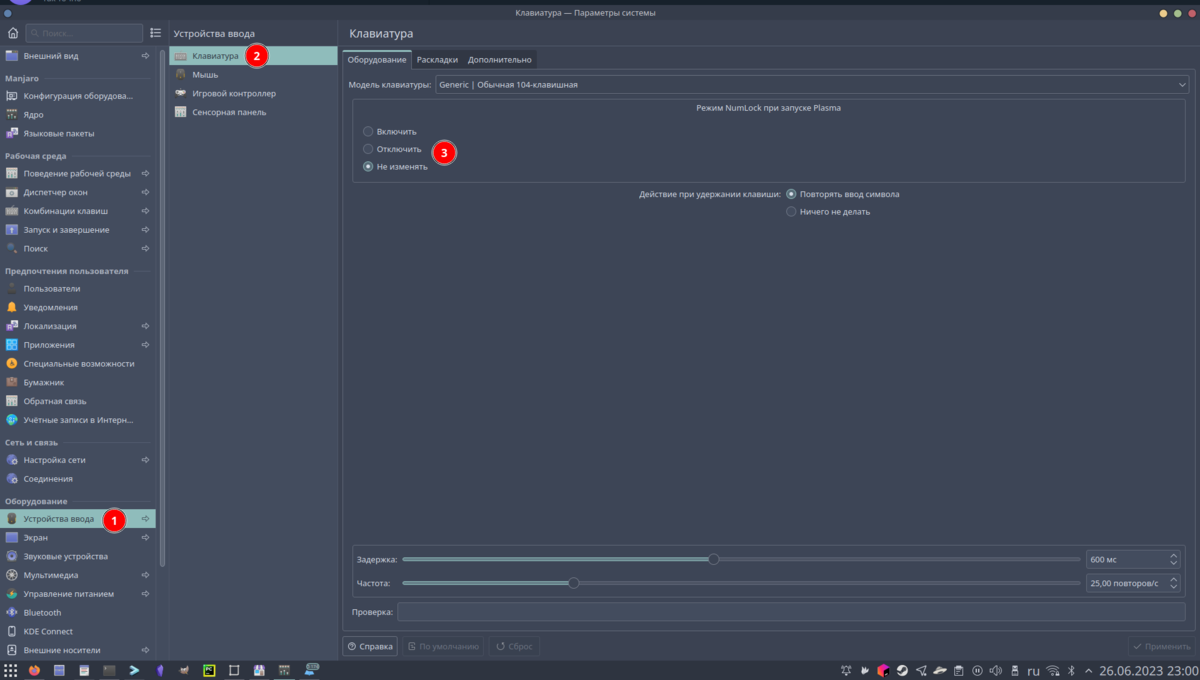Click the Применить apply button
The height and width of the screenshot is (680, 1200).
click(1161, 647)
